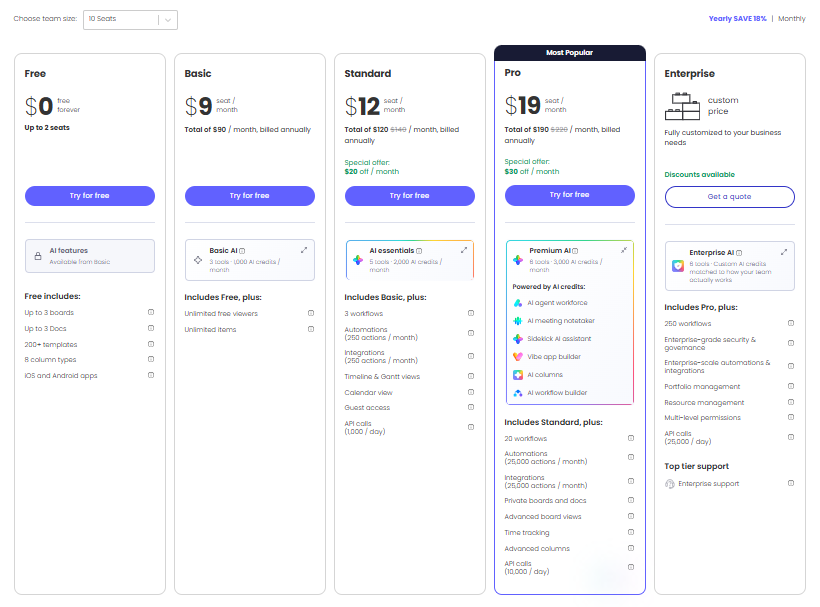820x607 pixels.
Task: Click the 'Up to 2 seats' text
Action: (x=47, y=128)
